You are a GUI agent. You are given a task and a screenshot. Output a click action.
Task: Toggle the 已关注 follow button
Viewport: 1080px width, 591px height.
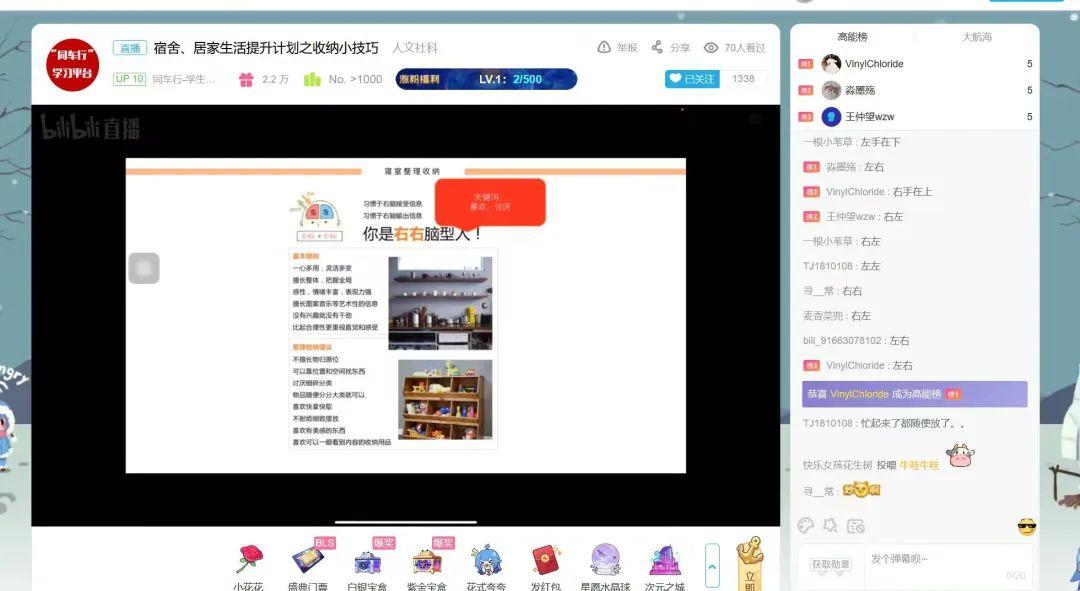click(x=692, y=79)
